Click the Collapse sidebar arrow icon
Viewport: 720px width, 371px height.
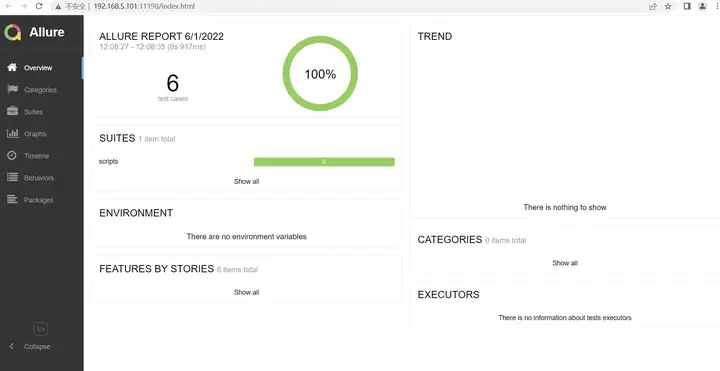click(12, 347)
